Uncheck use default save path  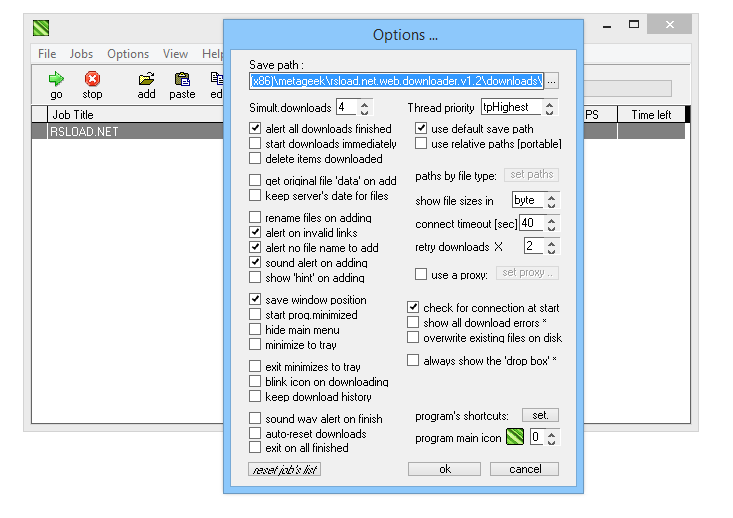click(421, 128)
